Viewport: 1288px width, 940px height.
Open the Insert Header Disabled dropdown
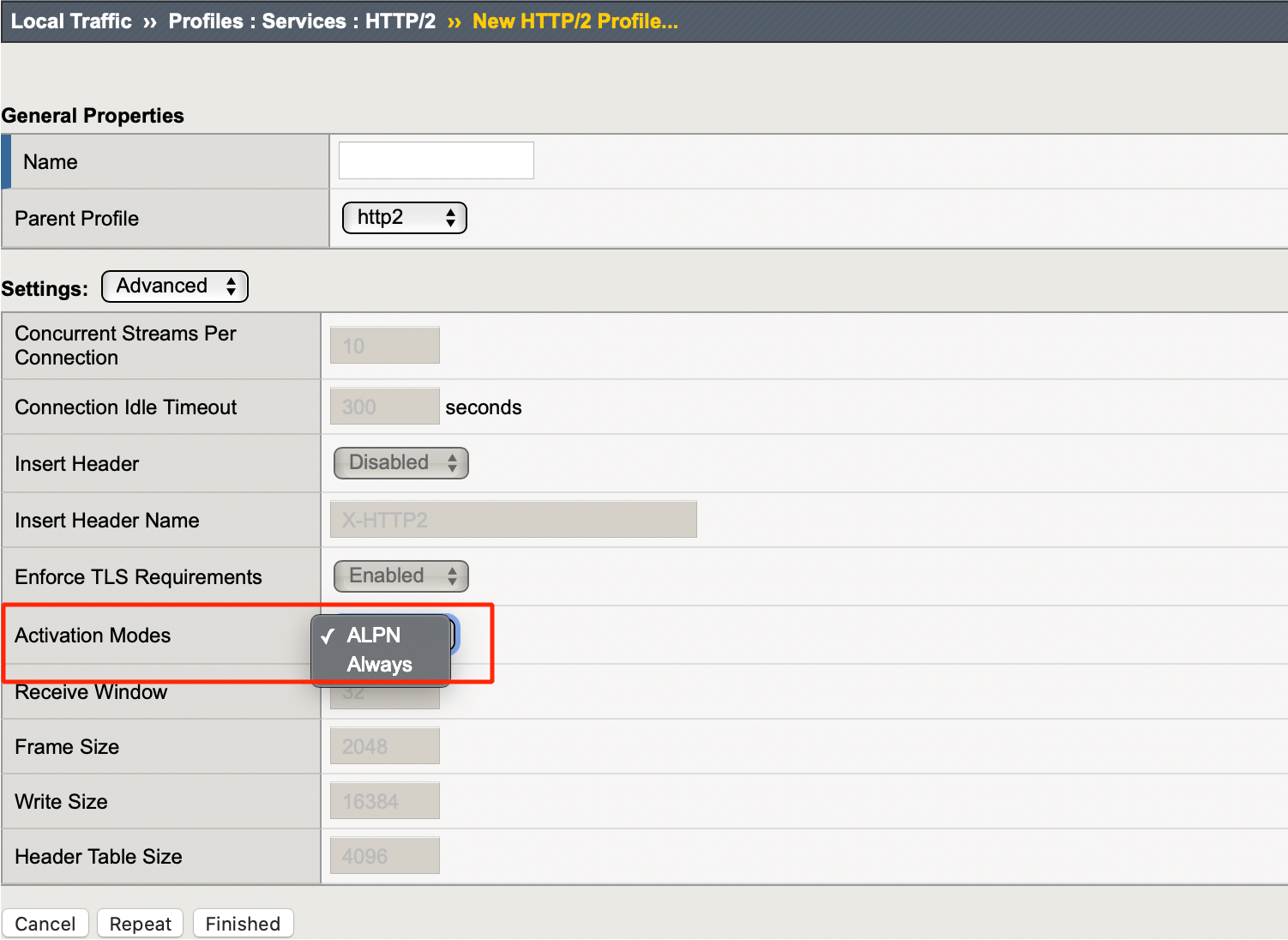(400, 463)
